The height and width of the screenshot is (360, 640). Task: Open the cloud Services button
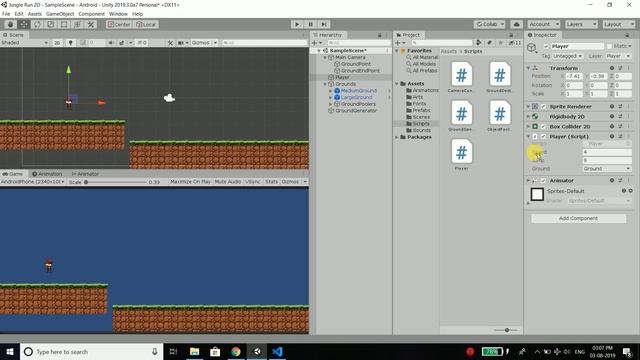coord(516,24)
